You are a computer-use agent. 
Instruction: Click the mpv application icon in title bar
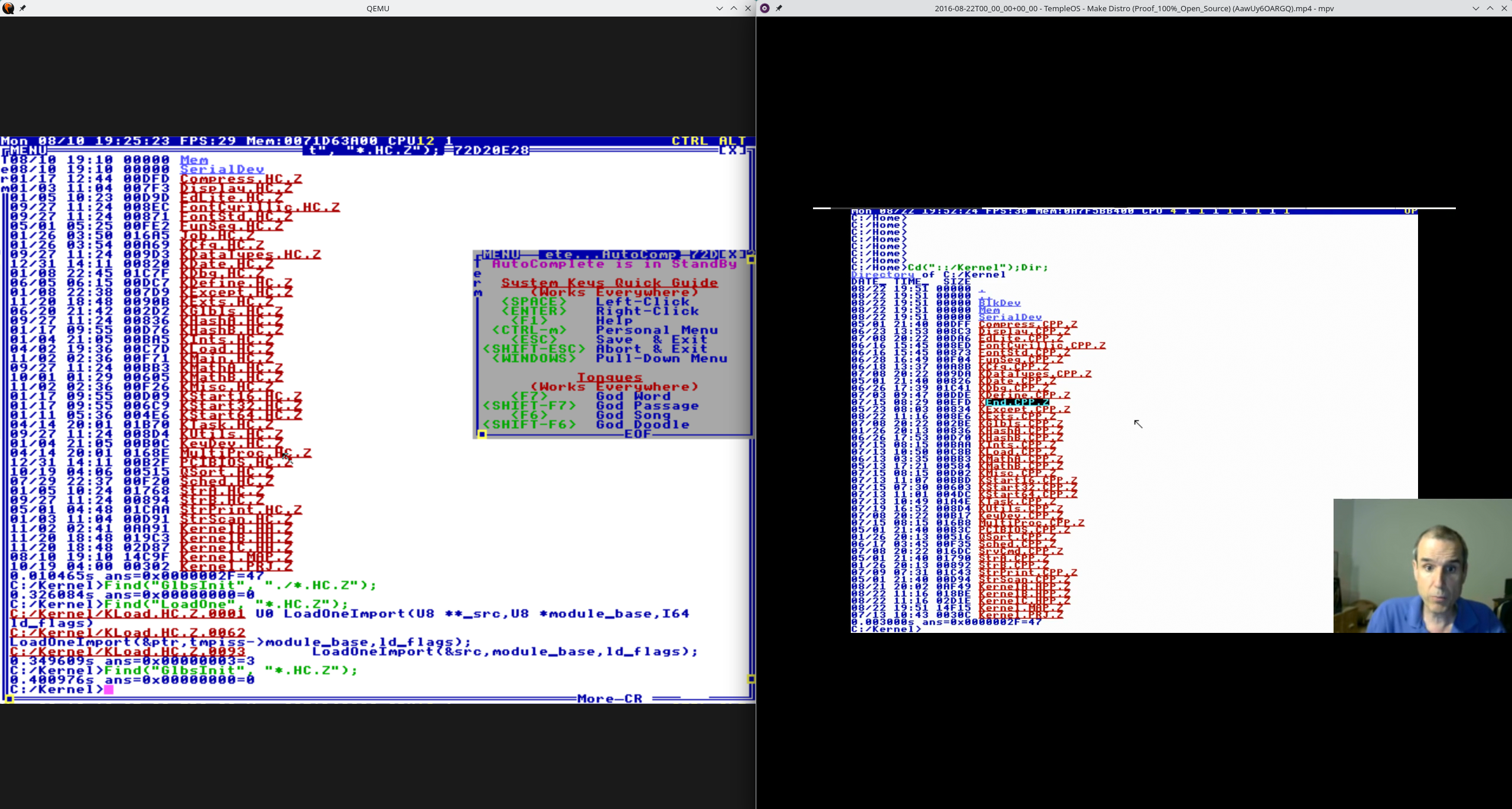(x=765, y=8)
